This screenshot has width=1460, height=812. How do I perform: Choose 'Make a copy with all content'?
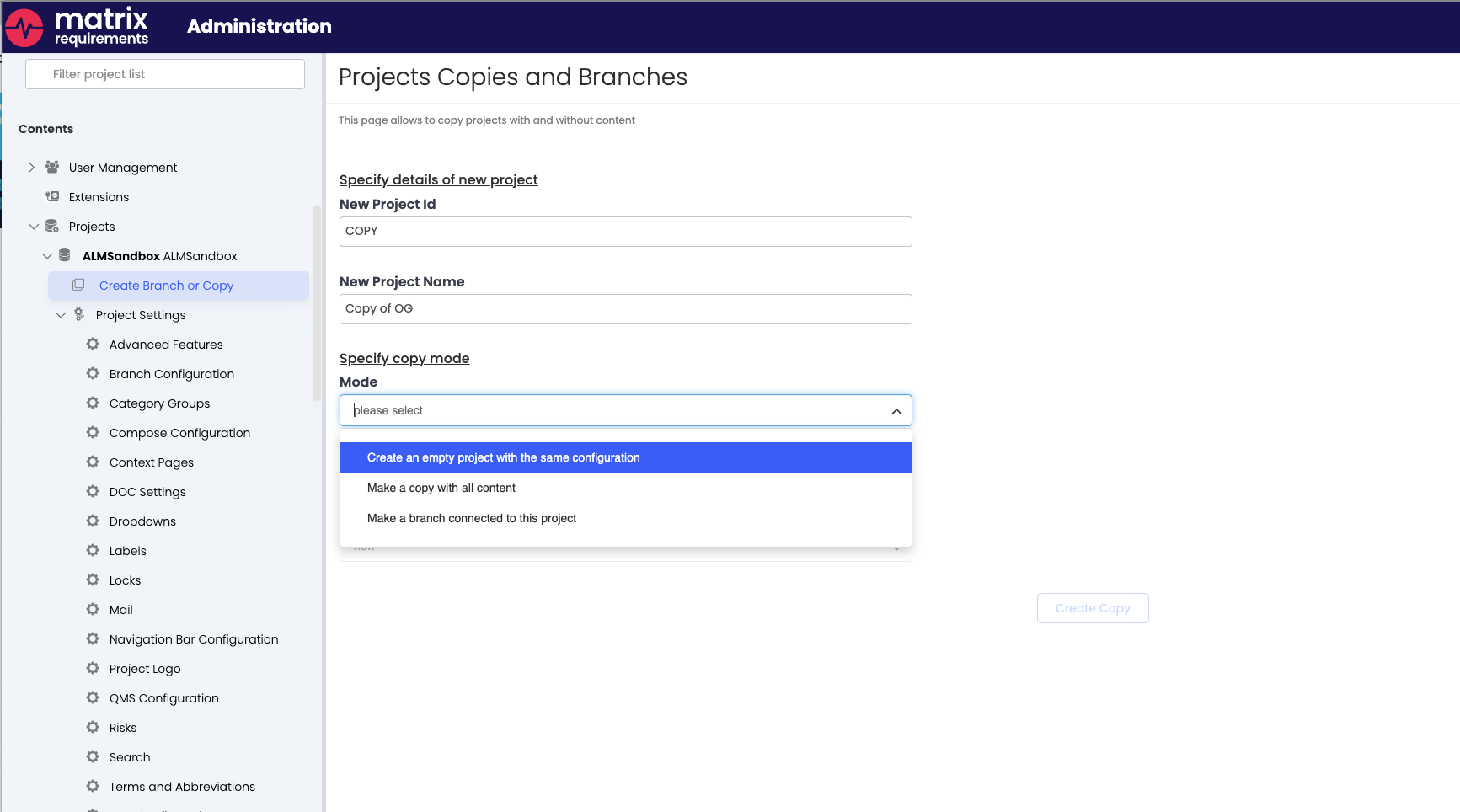[x=625, y=488]
